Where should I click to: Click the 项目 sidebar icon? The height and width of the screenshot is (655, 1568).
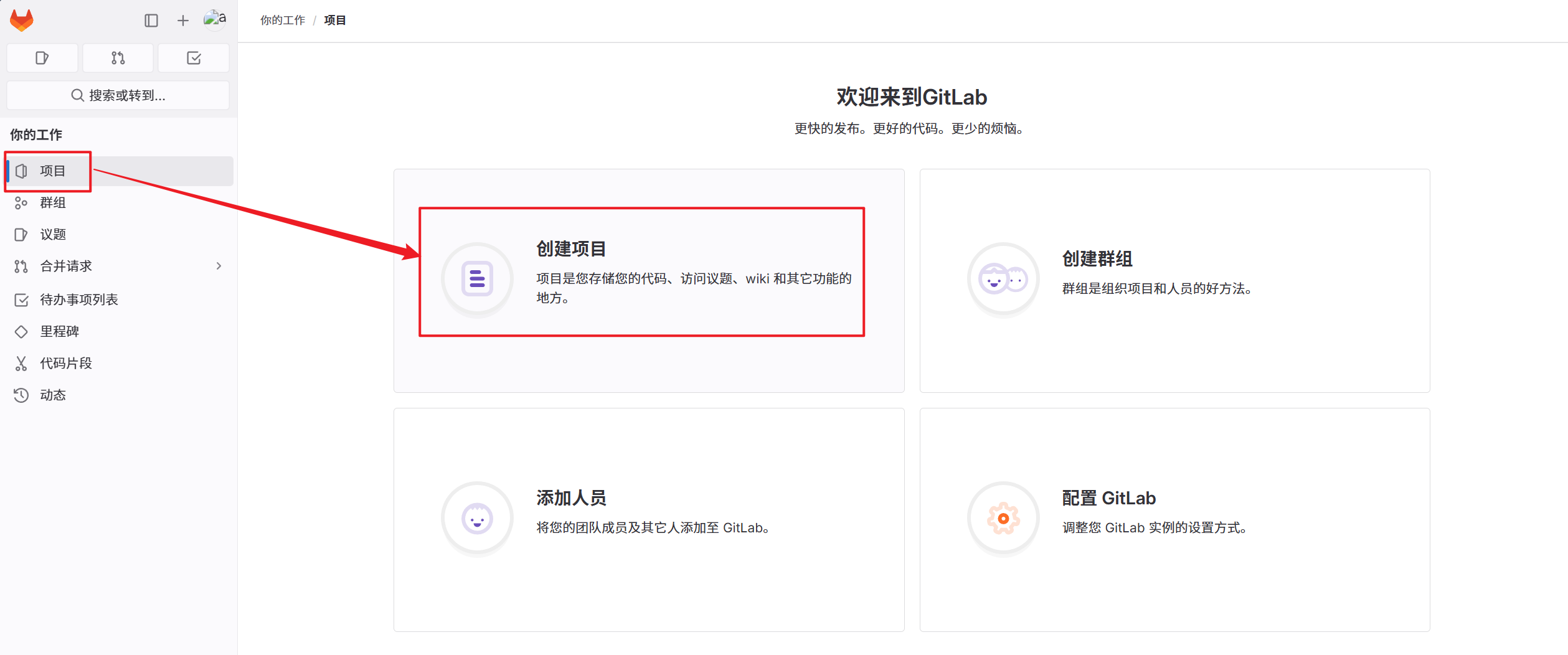click(21, 171)
